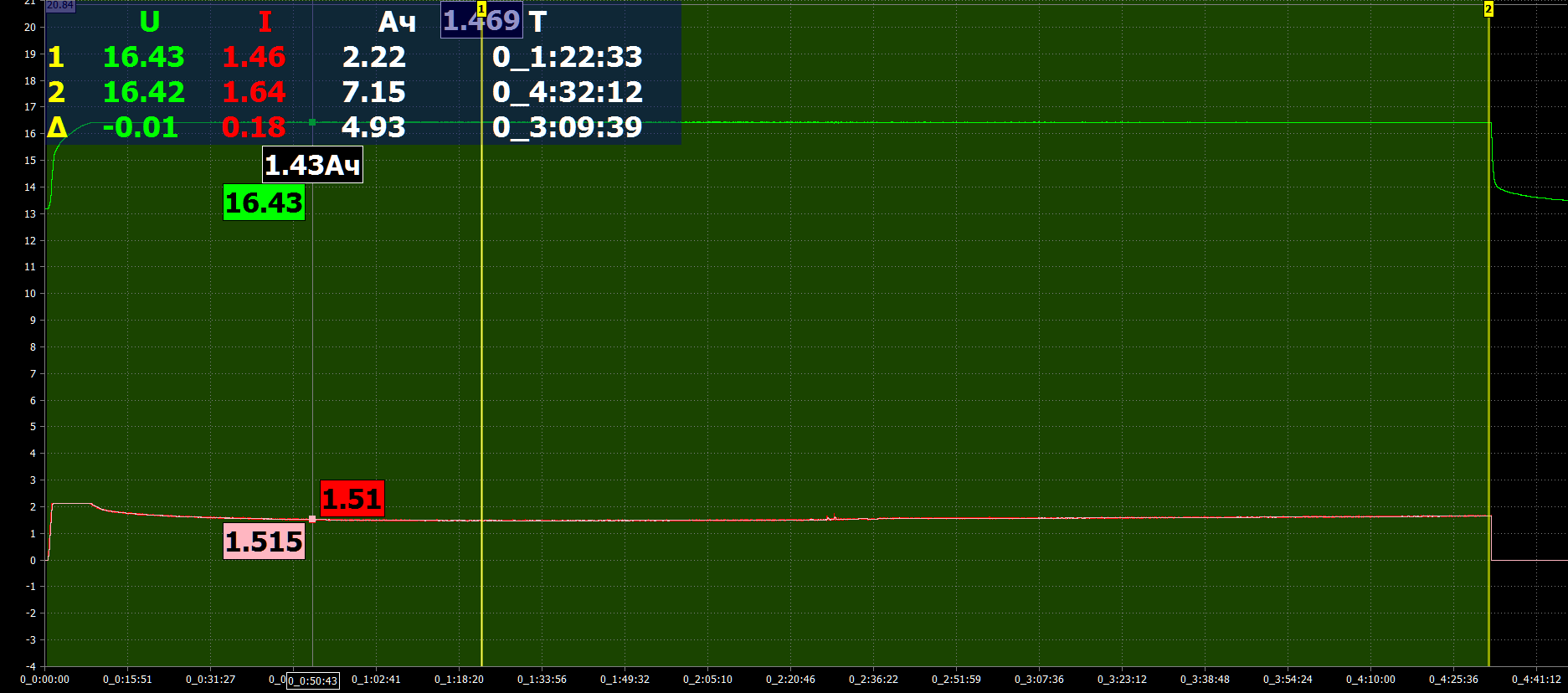Click the 1.43Ач tooltip label

pyautogui.click(x=312, y=165)
